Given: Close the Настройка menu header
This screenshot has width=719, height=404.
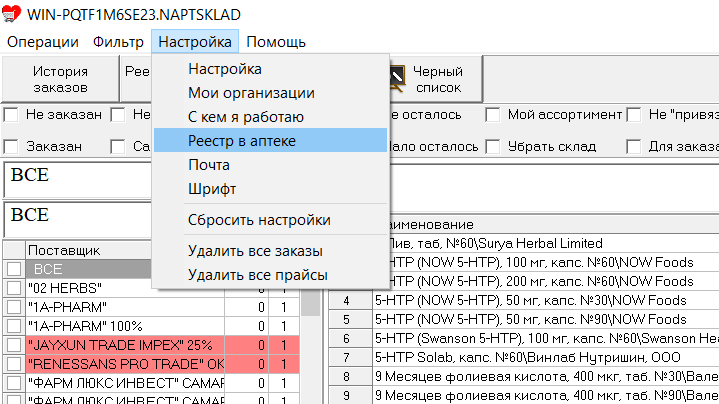Looking at the screenshot, I should pyautogui.click(x=194, y=42).
